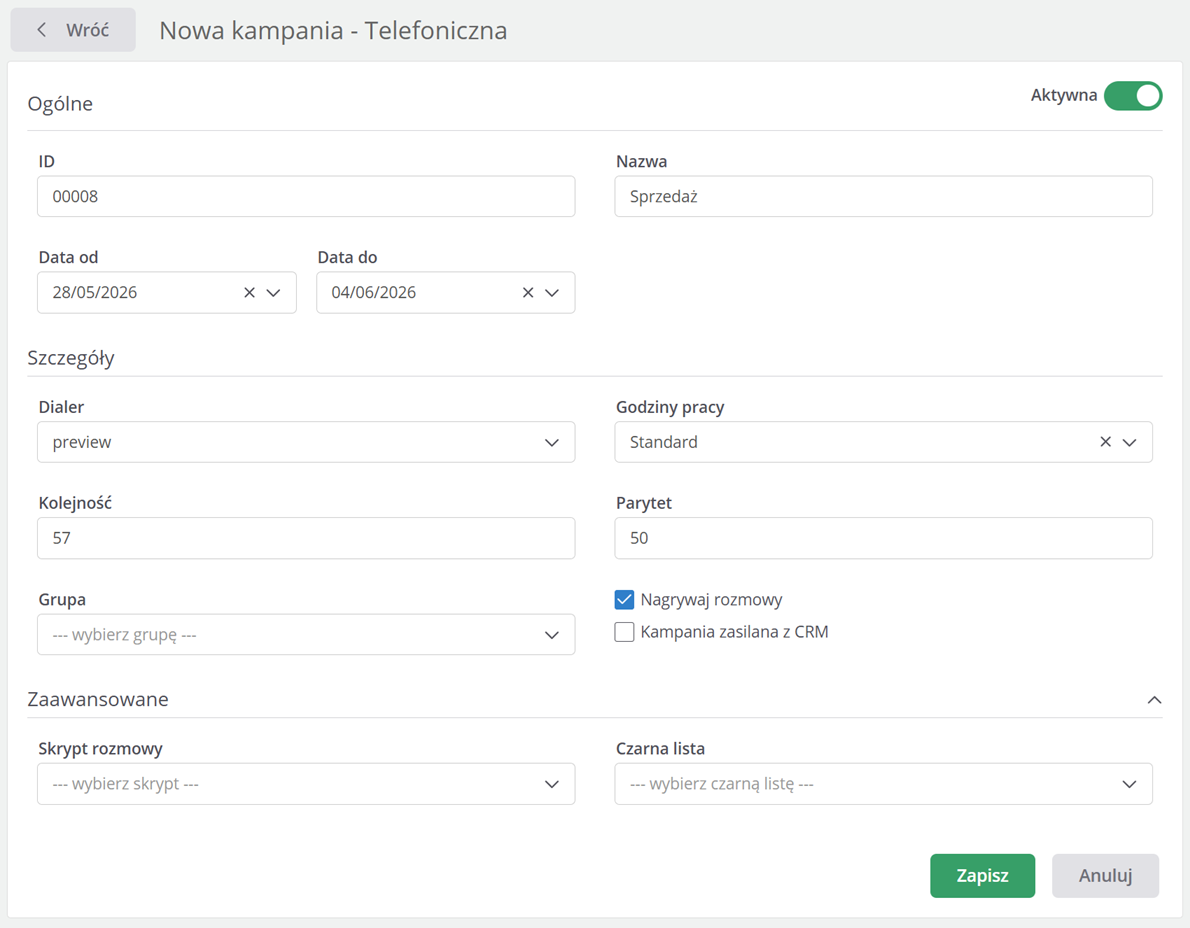
Task: Click the Nazwa input field
Action: tap(883, 197)
